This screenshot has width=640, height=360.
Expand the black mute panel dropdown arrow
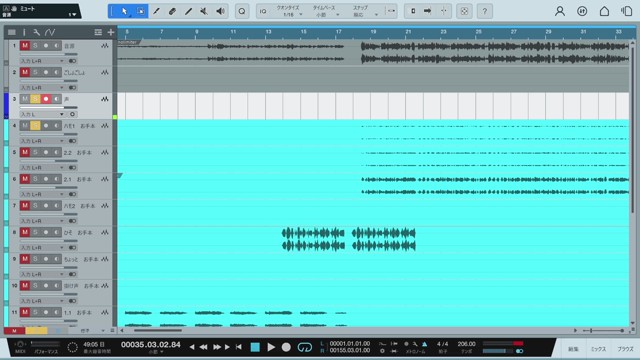point(73,15)
